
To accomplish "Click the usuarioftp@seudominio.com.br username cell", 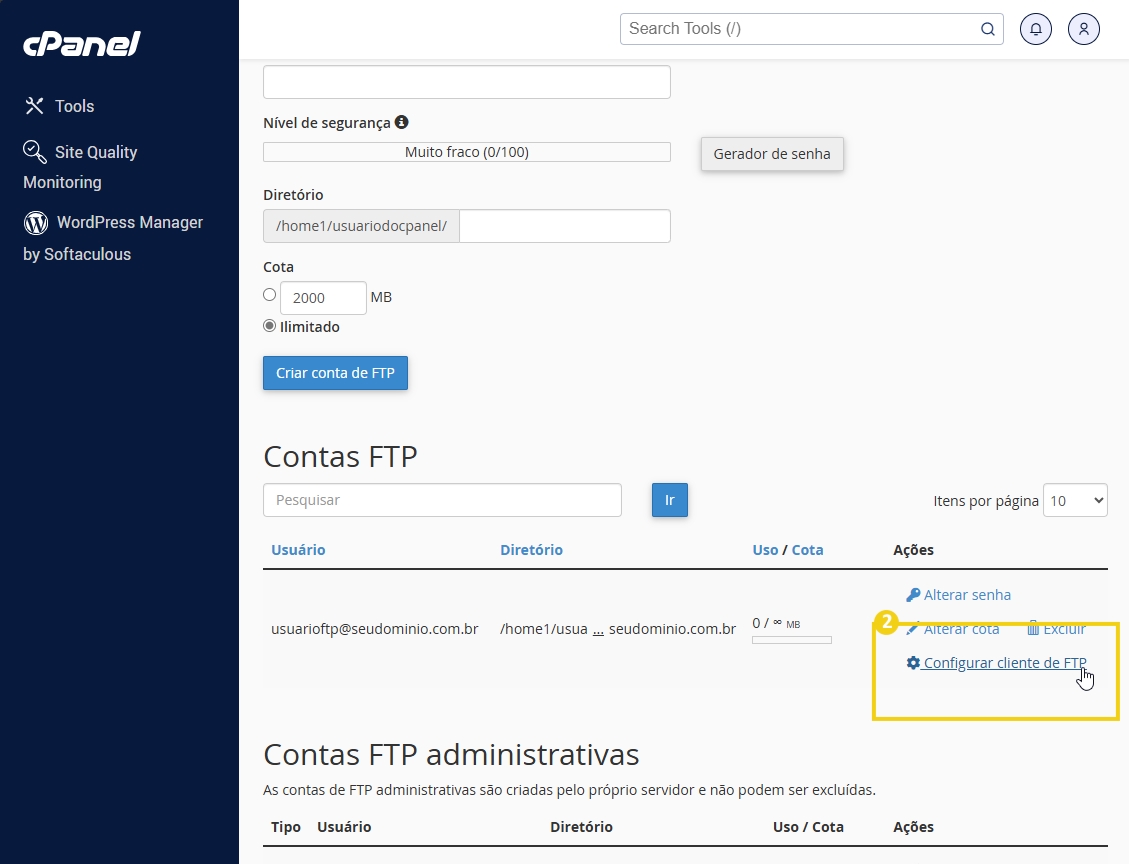I will click(374, 629).
